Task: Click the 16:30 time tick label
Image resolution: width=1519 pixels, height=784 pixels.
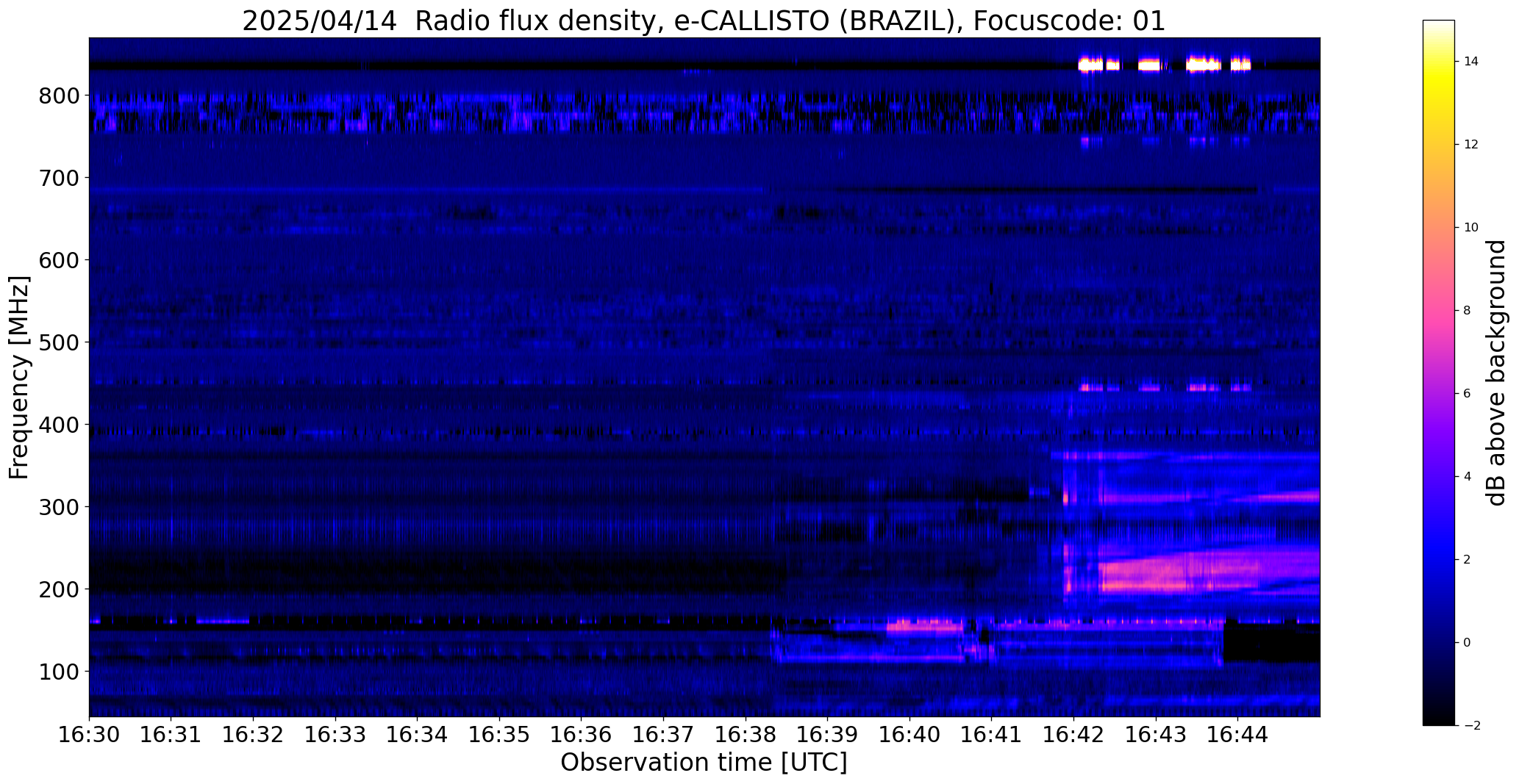Action: pos(89,734)
